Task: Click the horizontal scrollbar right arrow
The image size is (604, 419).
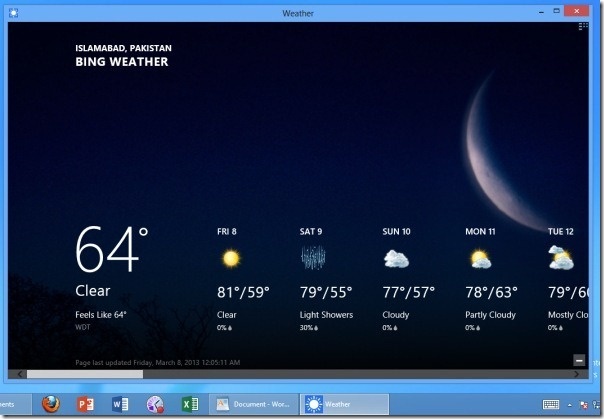Action: 577,374
